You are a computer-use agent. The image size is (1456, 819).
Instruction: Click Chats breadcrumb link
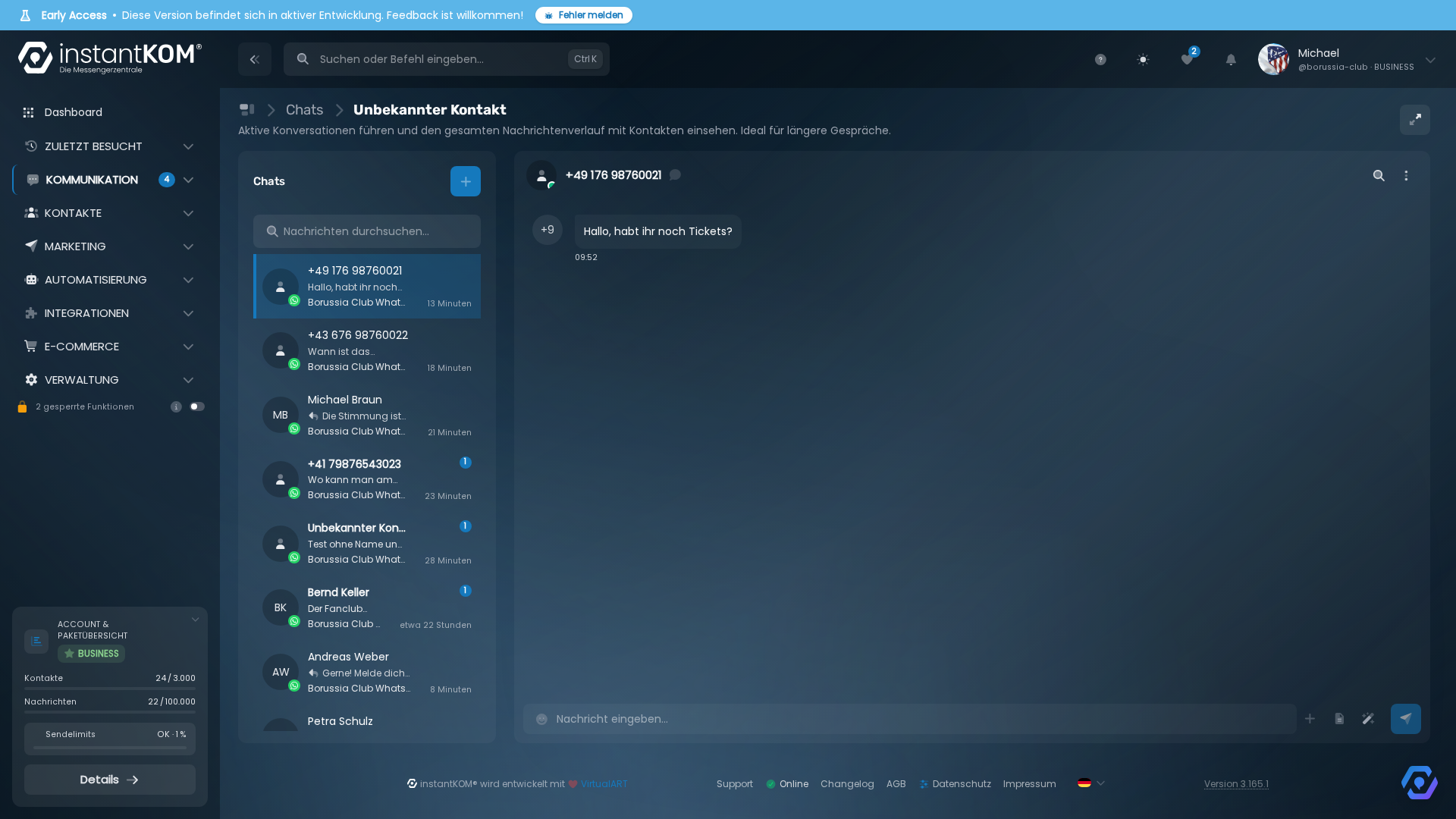(304, 110)
